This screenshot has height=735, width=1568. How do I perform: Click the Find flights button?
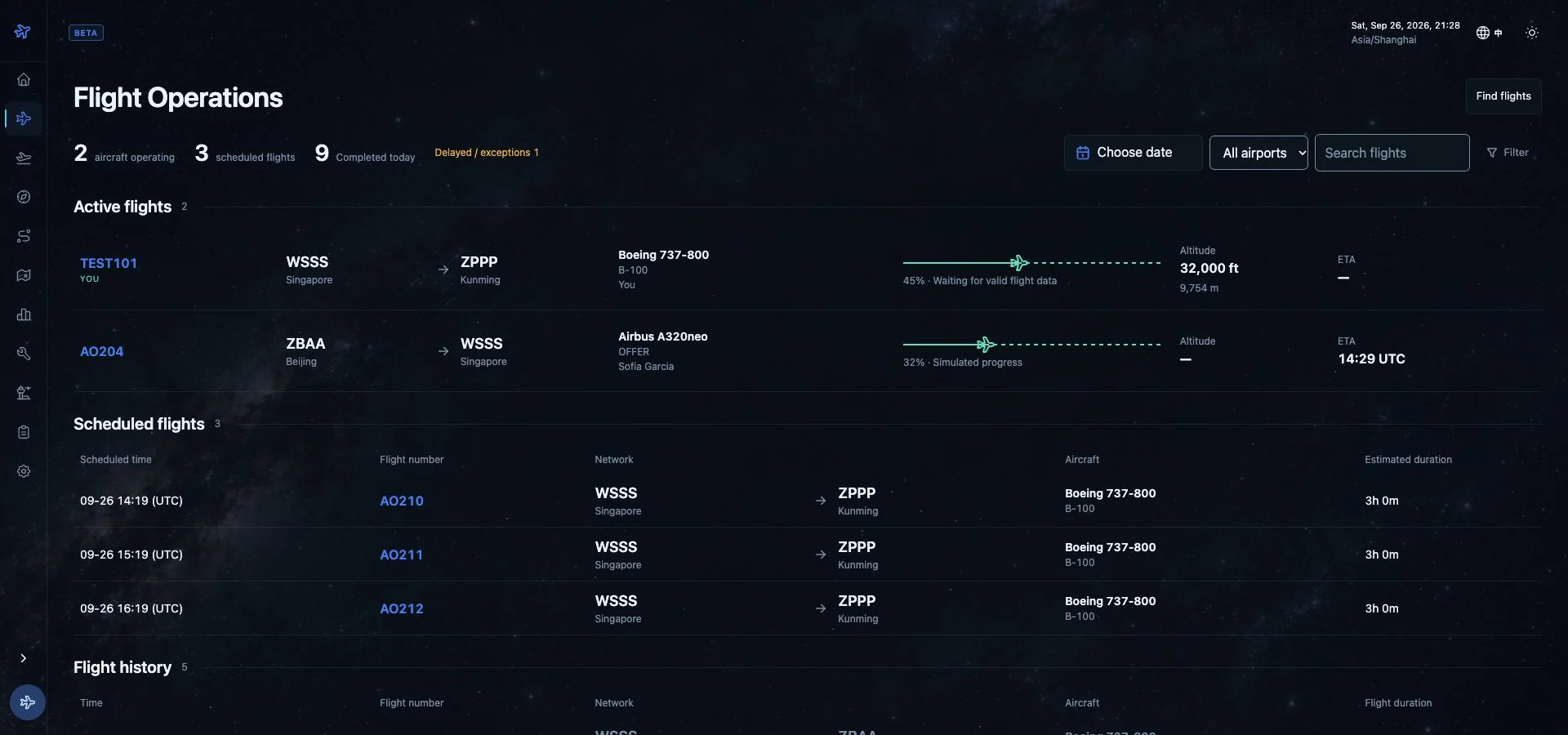(1503, 96)
